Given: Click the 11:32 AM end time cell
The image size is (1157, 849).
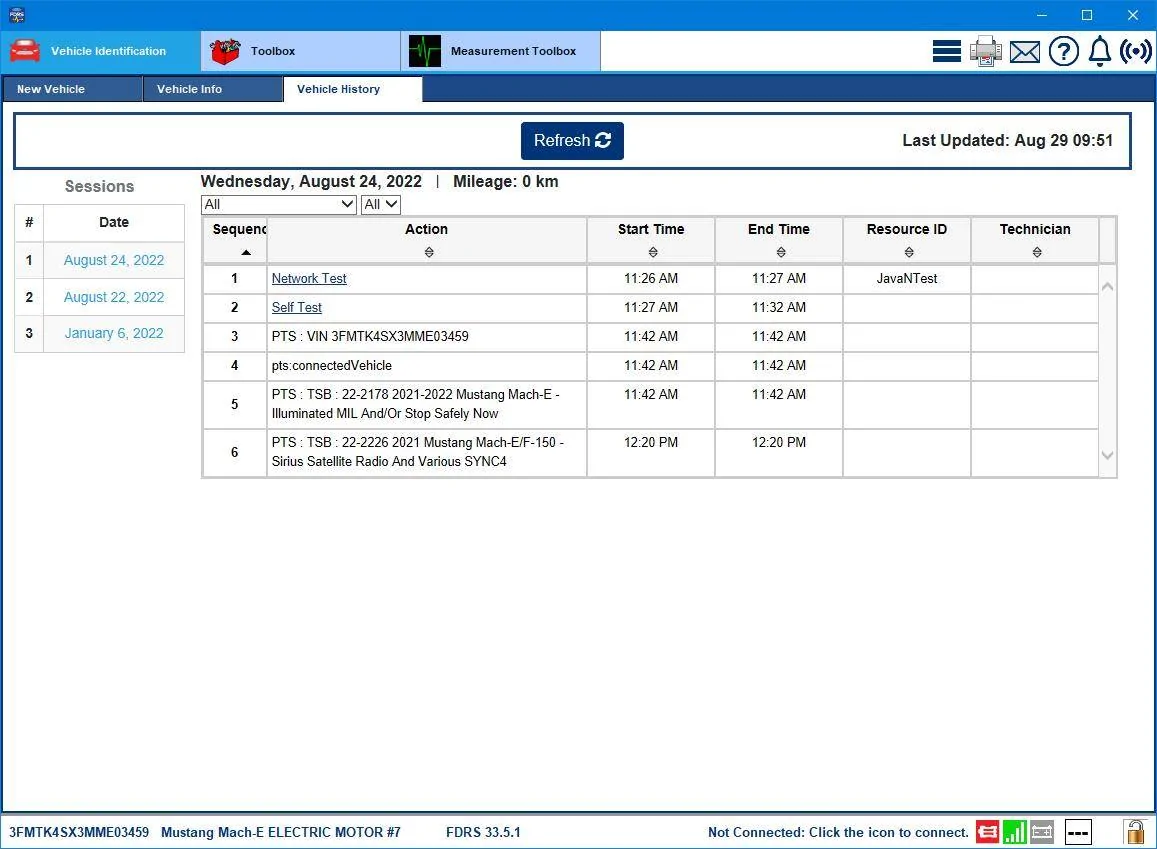Looking at the screenshot, I should 778,307.
